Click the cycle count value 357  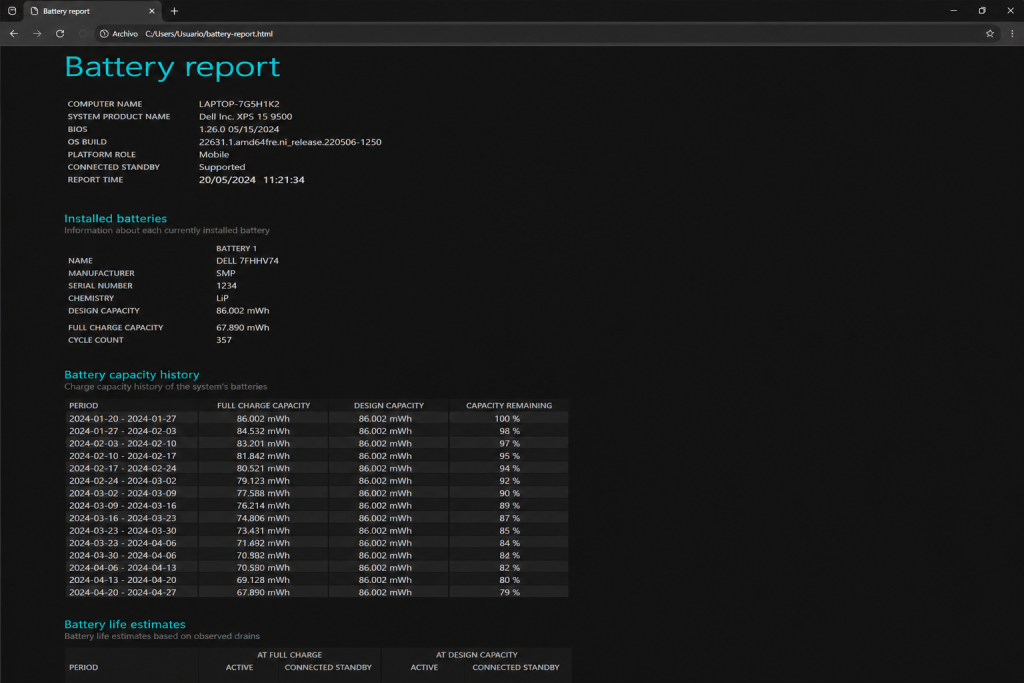pyautogui.click(x=224, y=340)
